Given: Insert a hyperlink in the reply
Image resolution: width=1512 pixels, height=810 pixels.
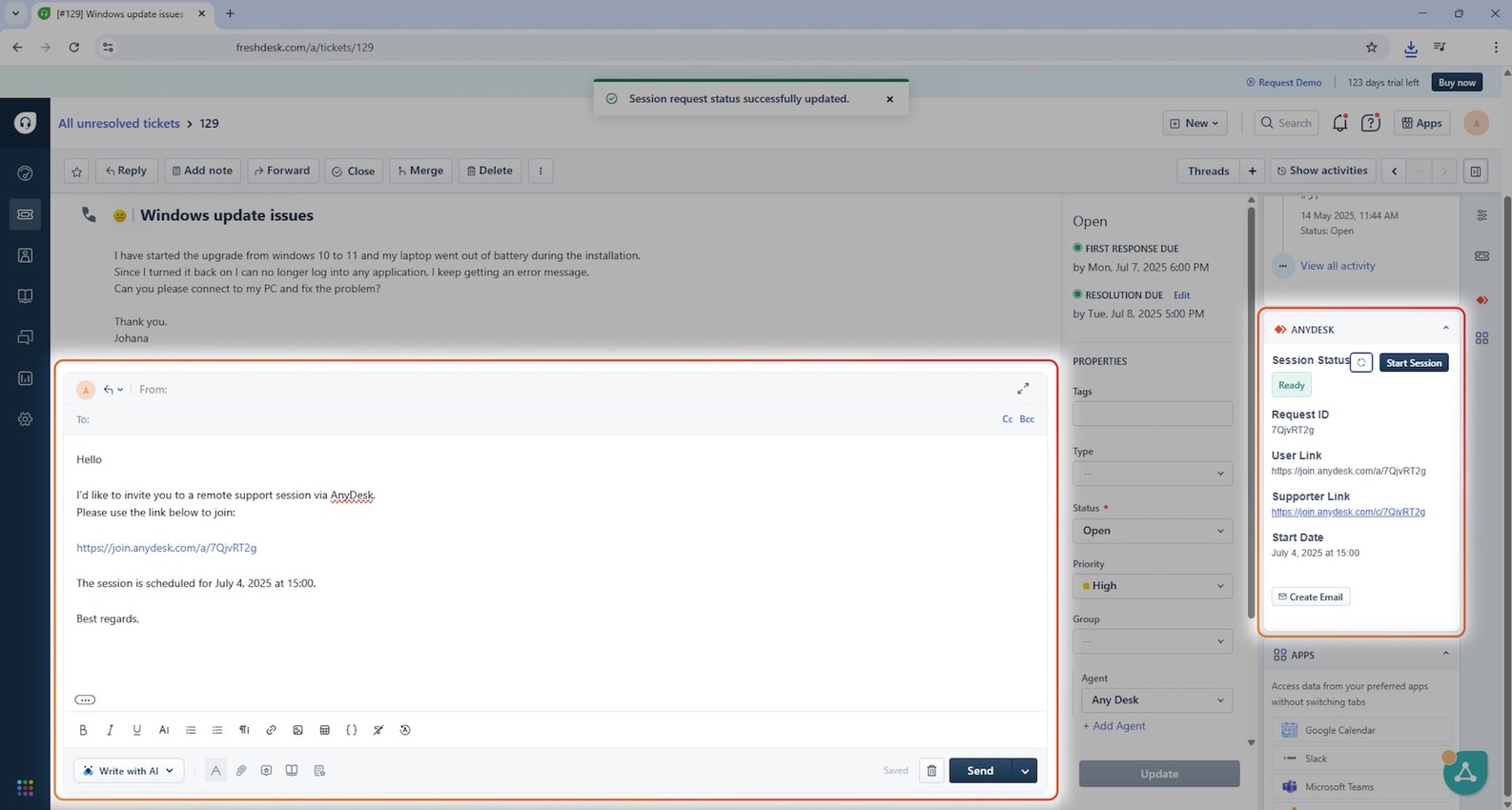Looking at the screenshot, I should pyautogui.click(x=271, y=730).
